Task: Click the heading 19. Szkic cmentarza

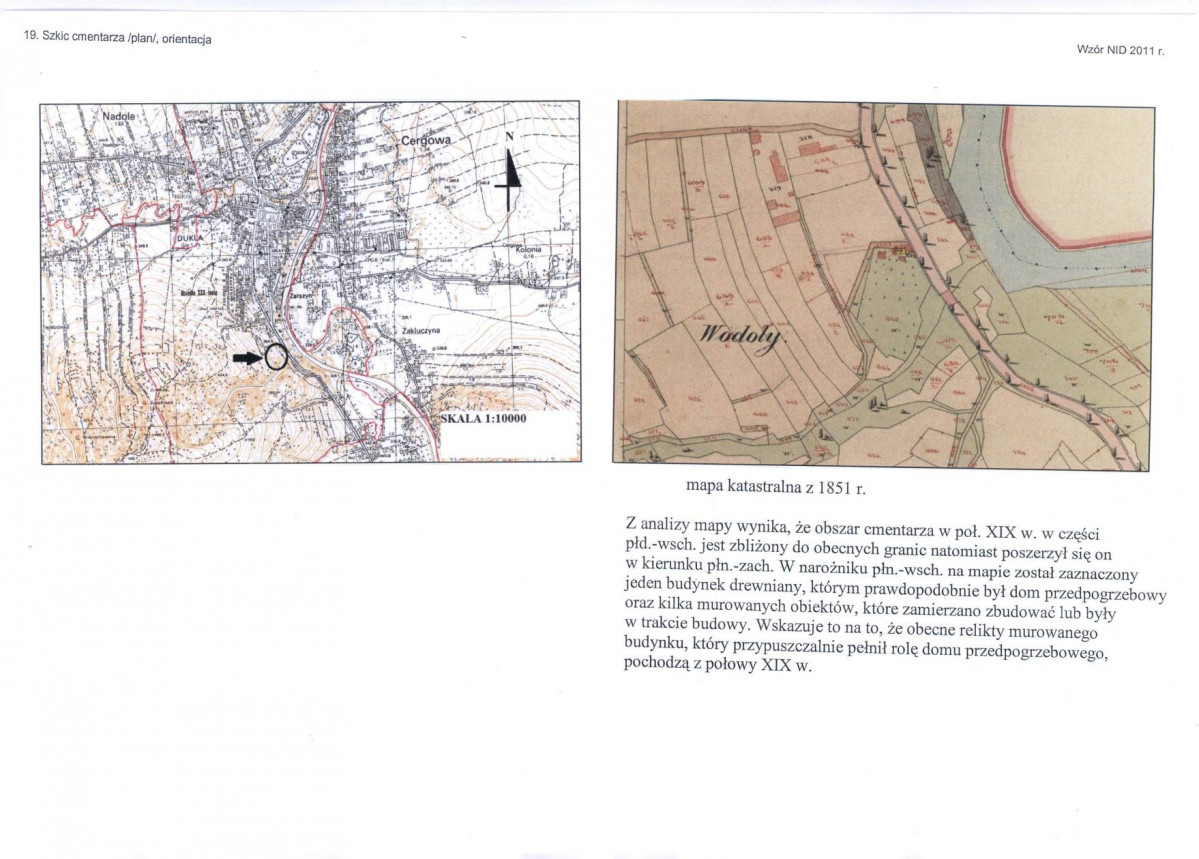Action: (118, 37)
